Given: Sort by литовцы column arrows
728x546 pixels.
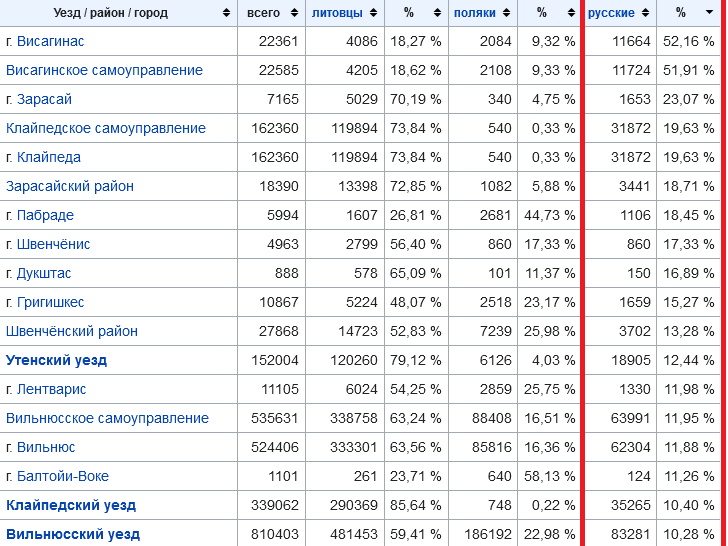Looking at the screenshot, I should click(374, 13).
